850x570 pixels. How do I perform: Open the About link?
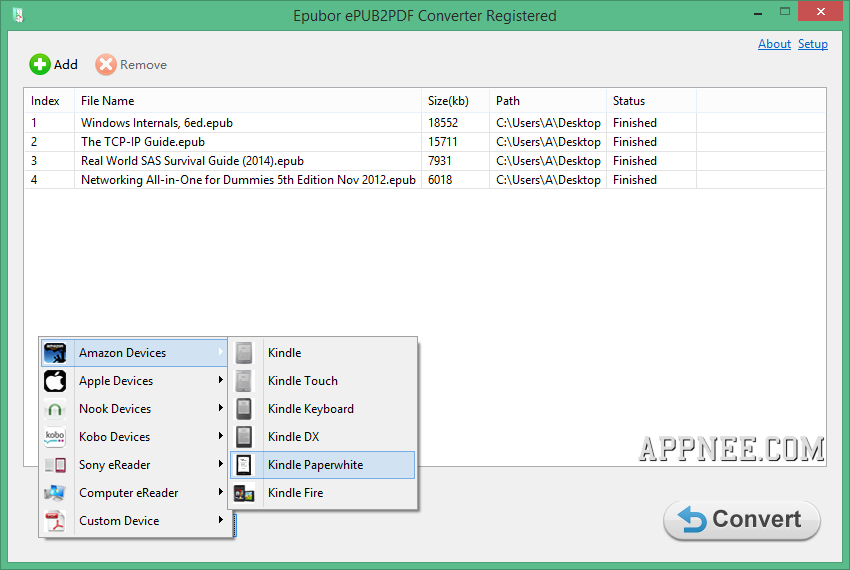pos(774,44)
